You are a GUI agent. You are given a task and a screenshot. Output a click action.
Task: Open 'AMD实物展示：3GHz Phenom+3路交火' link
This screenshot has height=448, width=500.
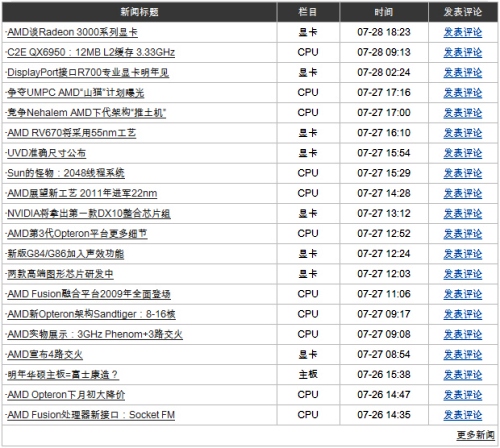[x=95, y=334]
